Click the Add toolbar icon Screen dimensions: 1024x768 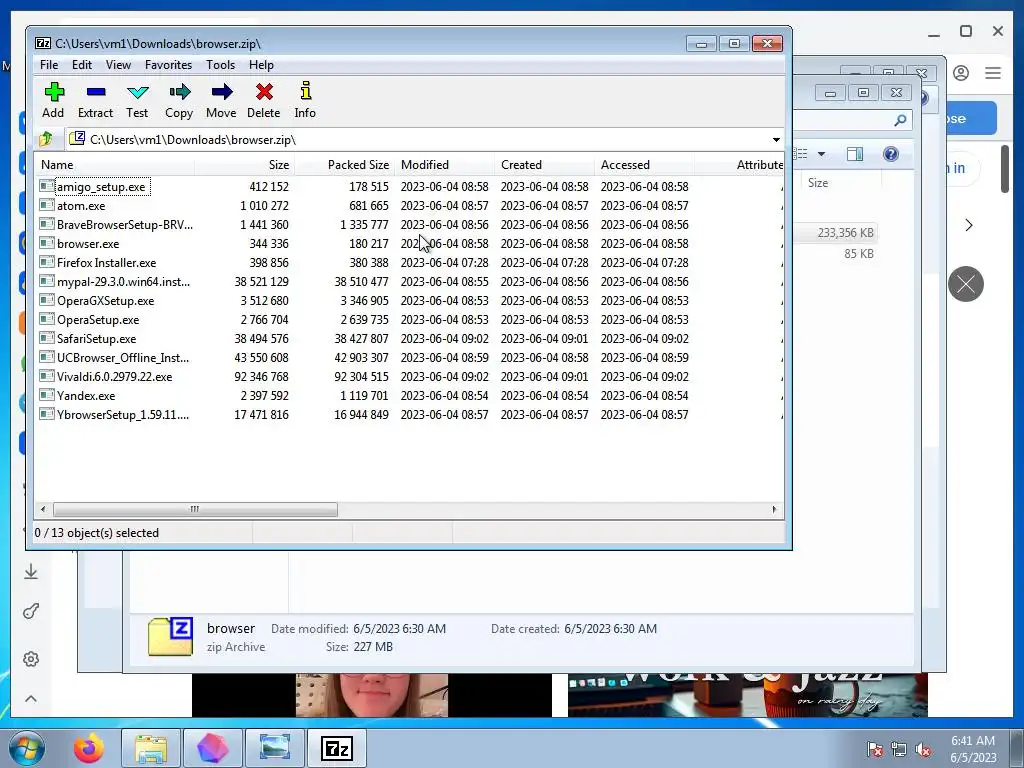54,100
